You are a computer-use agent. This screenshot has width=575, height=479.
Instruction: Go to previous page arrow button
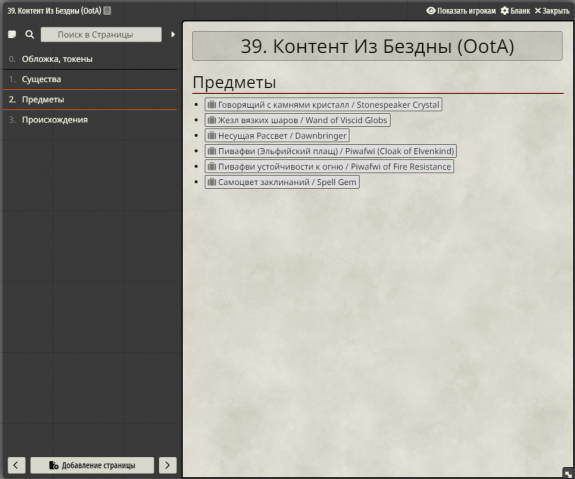coord(16,465)
